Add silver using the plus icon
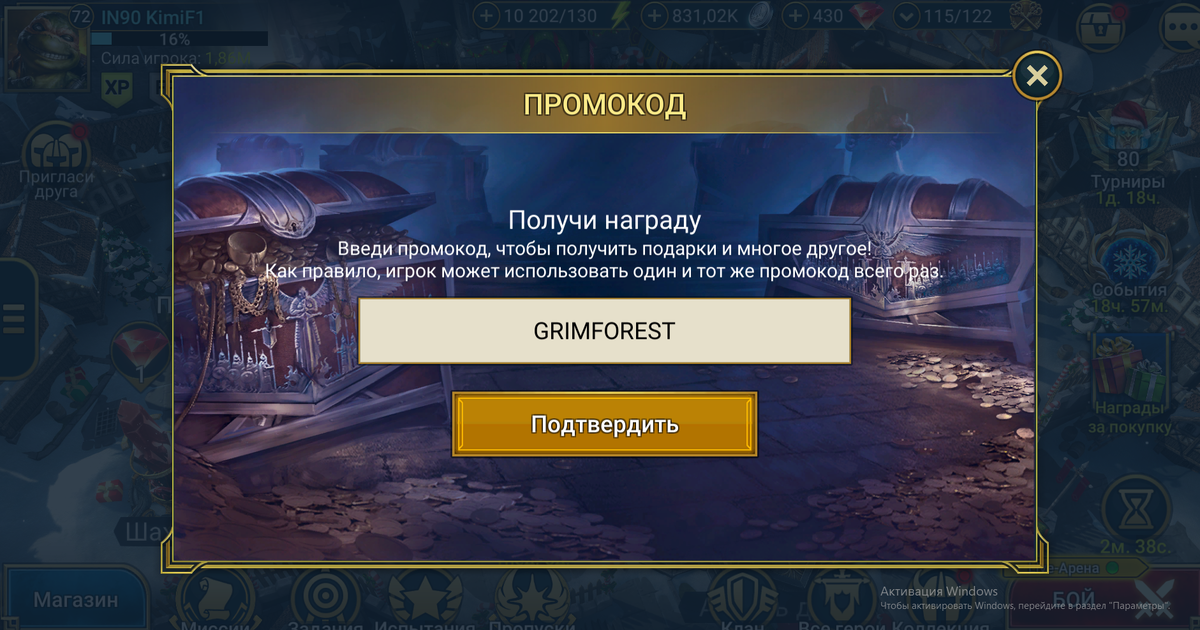Viewport: 1200px width, 630px height. click(x=654, y=16)
